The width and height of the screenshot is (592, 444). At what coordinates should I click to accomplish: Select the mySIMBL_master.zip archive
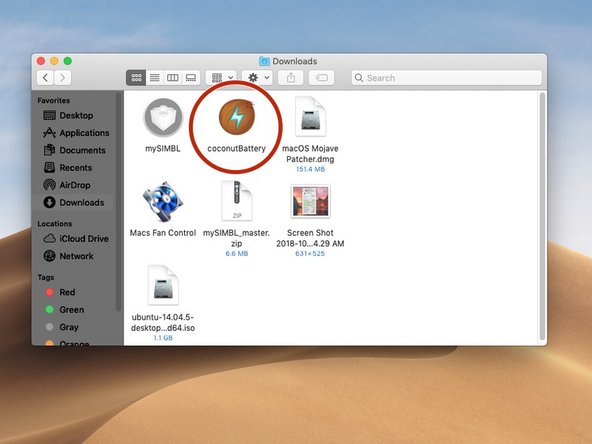(x=237, y=200)
